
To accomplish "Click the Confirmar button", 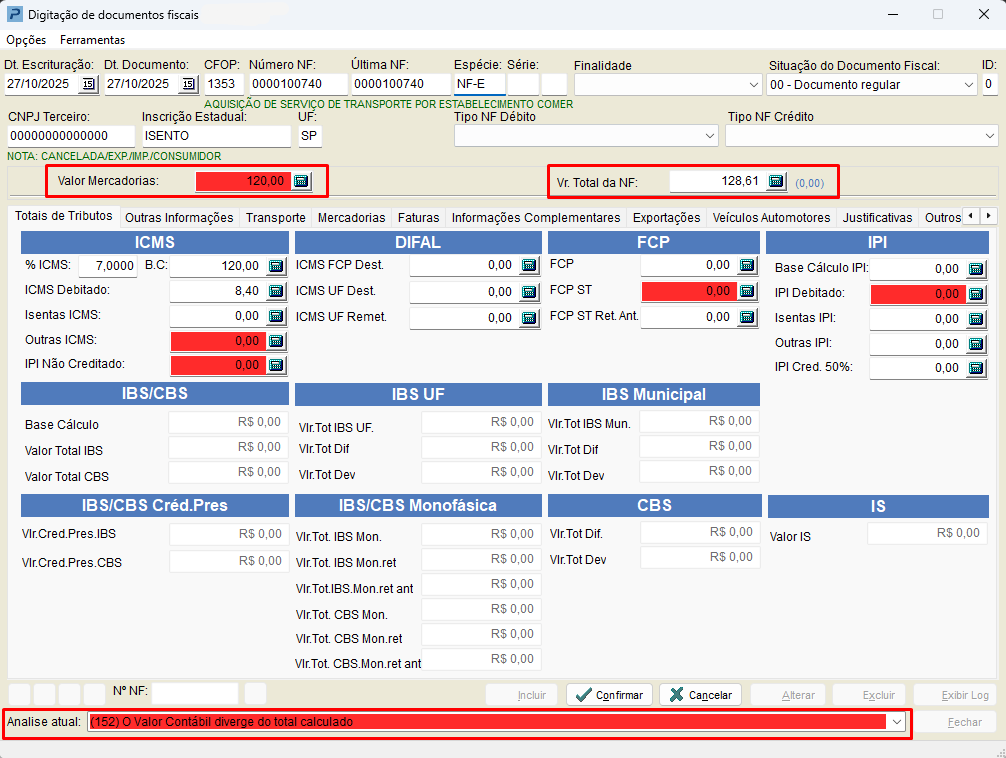I will pos(610,695).
